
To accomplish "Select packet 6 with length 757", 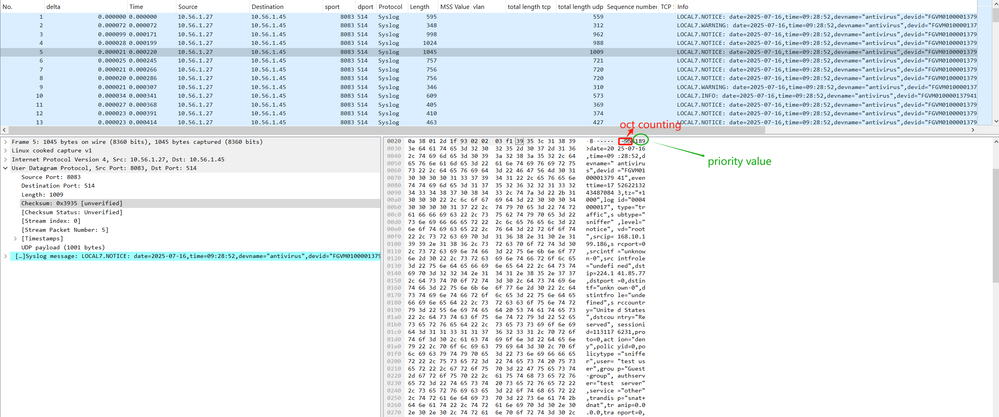I will [x=489, y=60].
